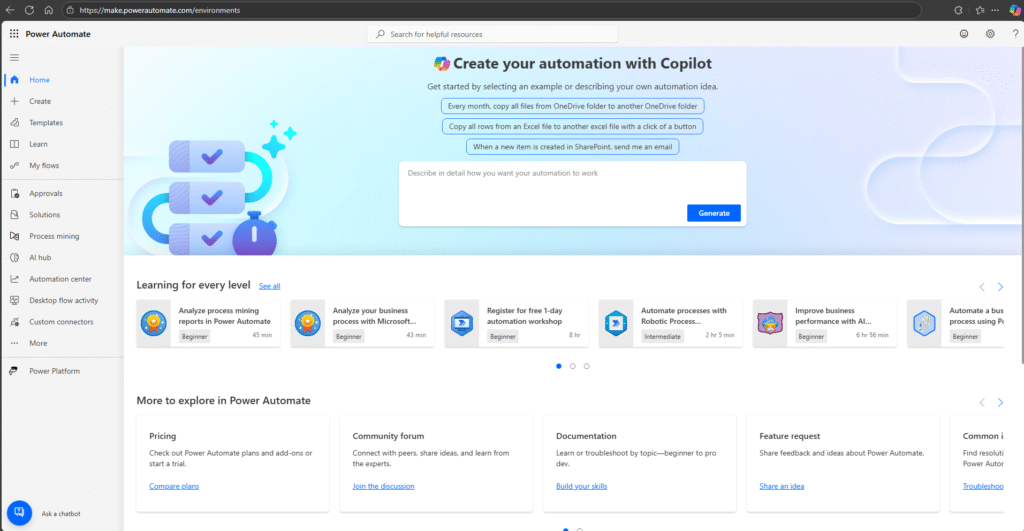
Task: Open the settings gear icon
Action: pos(990,34)
